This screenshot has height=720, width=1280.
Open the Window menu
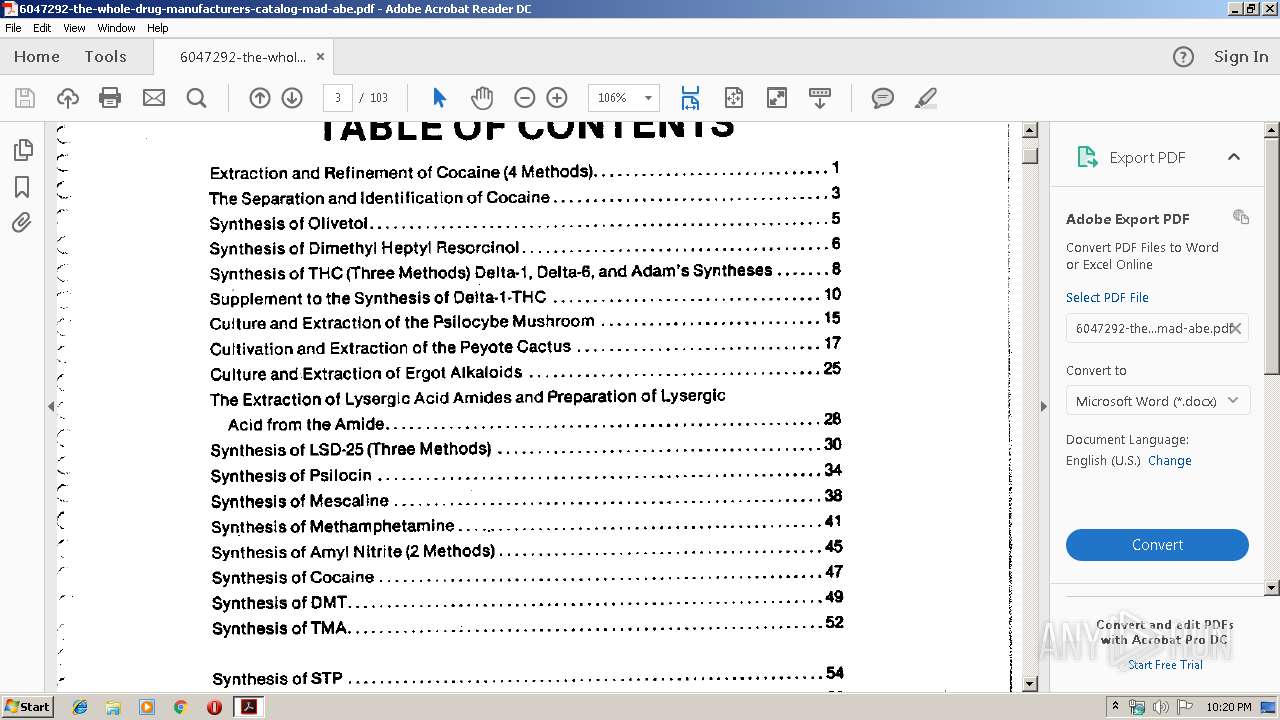click(116, 28)
